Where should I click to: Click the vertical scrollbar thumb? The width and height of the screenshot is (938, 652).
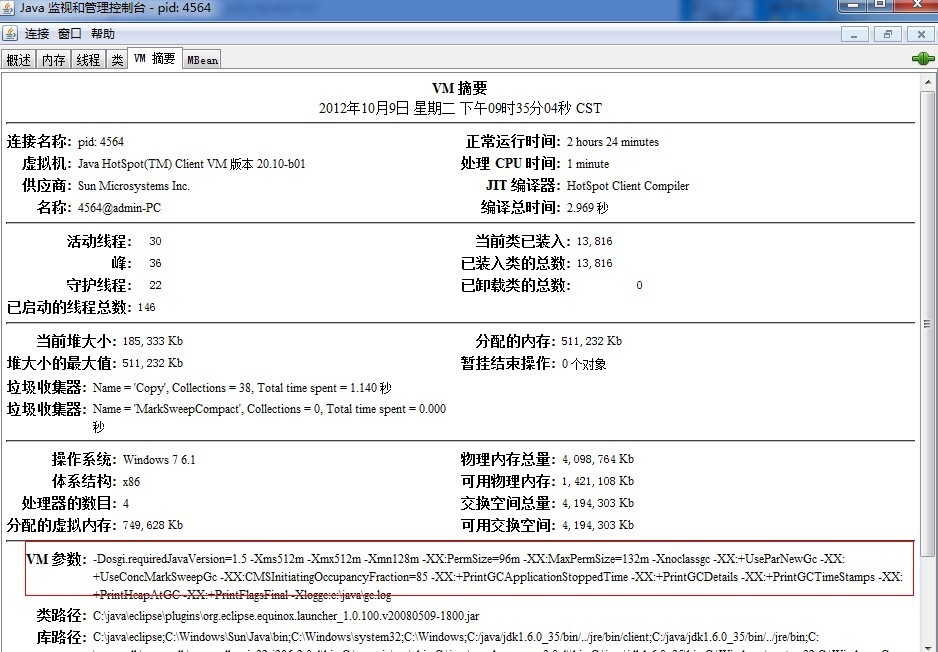[x=927, y=323]
